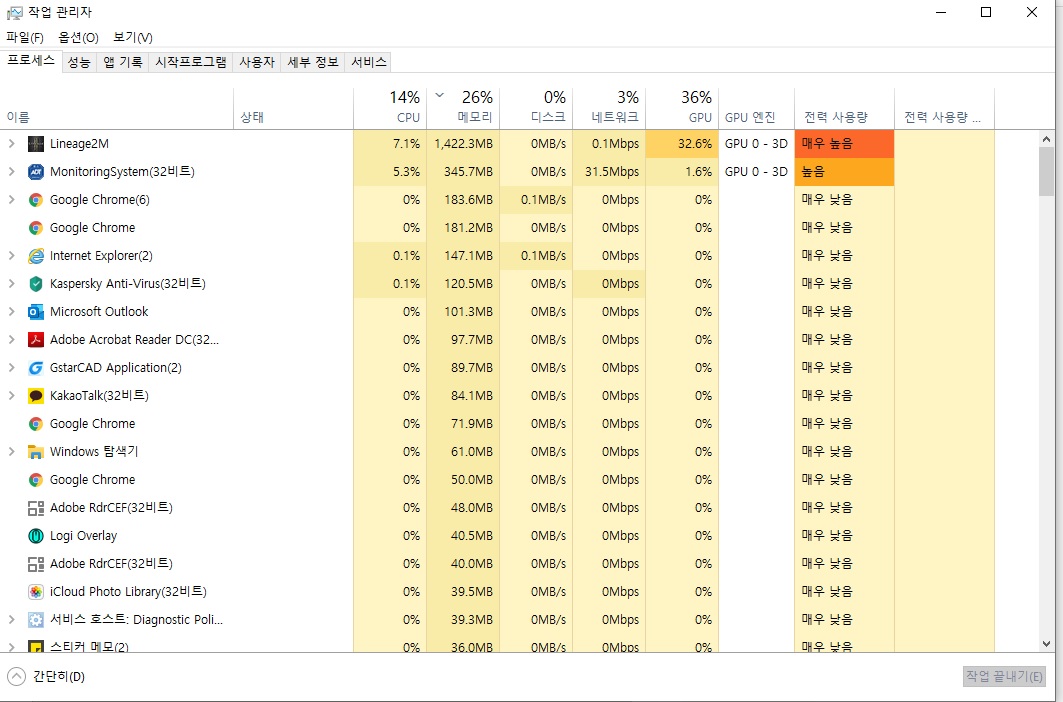Viewport: 1063px width, 702px height.
Task: Click the 매우 높음 power usage cell
Action: (845, 144)
